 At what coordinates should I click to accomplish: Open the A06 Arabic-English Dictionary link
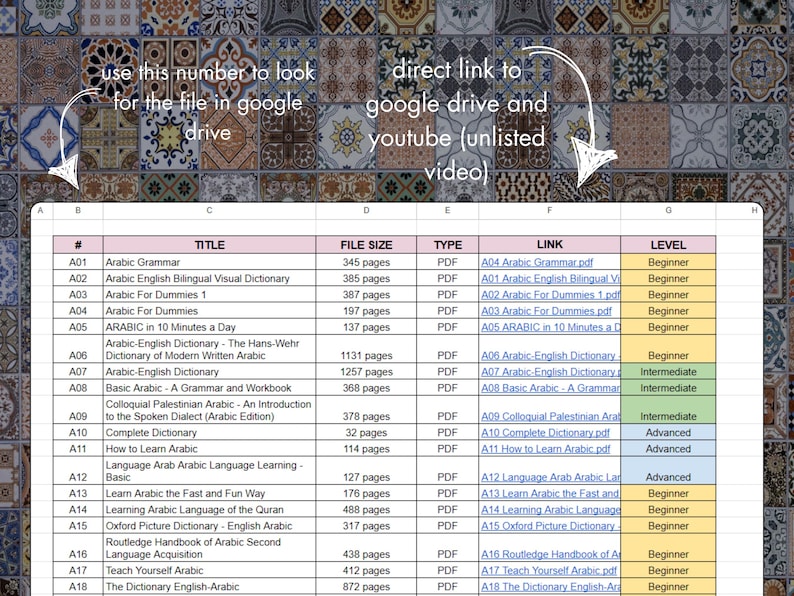click(550, 355)
